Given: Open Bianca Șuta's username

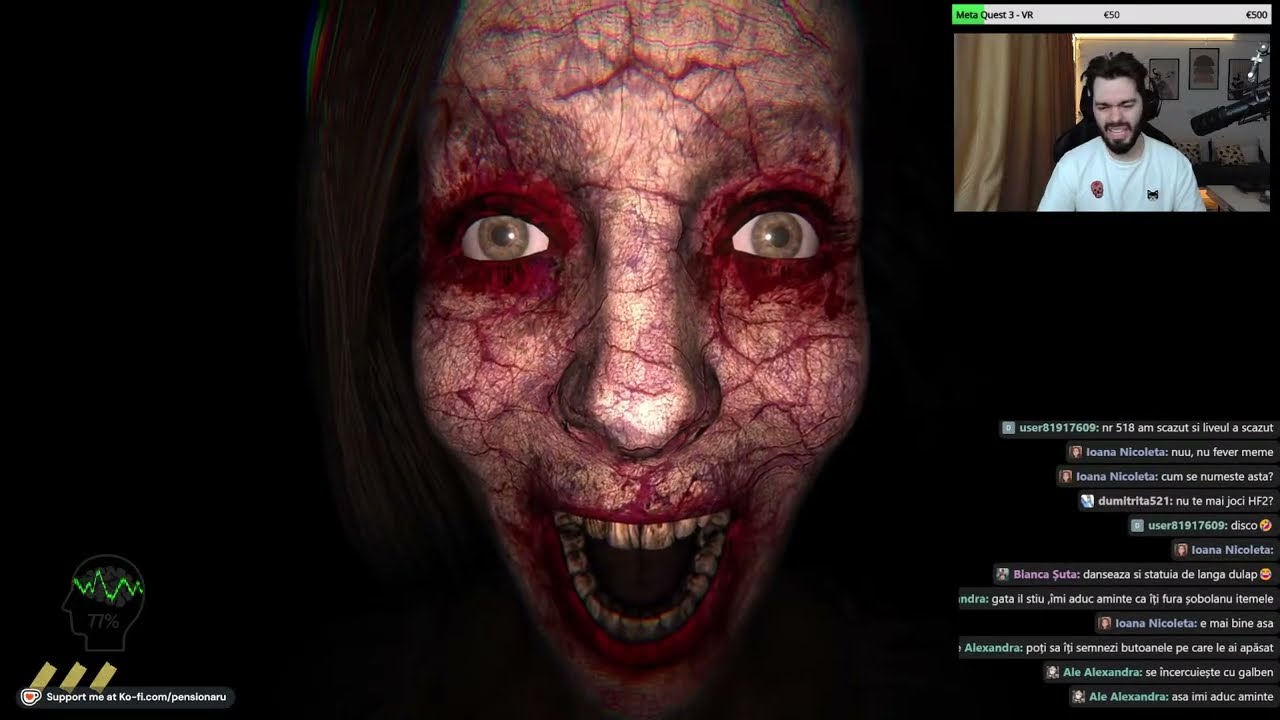Looking at the screenshot, I should click(x=1046, y=575).
